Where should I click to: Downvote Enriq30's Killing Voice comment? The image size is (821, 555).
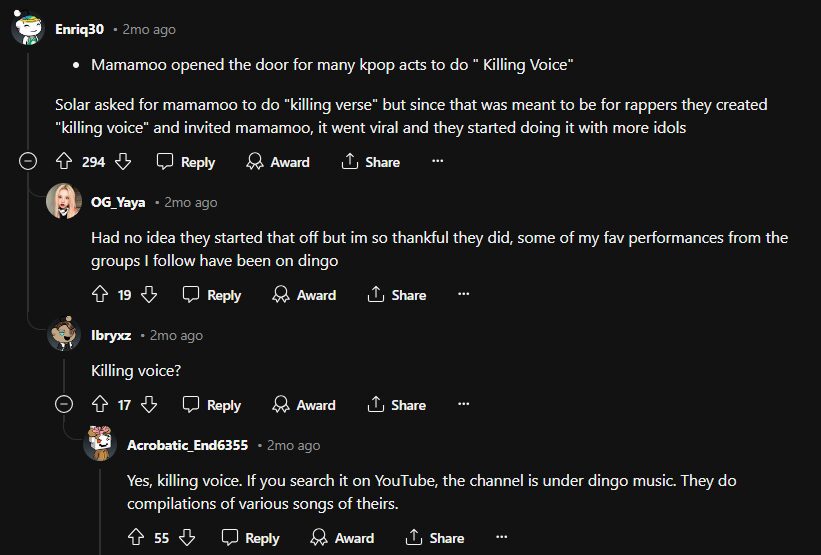(124, 161)
